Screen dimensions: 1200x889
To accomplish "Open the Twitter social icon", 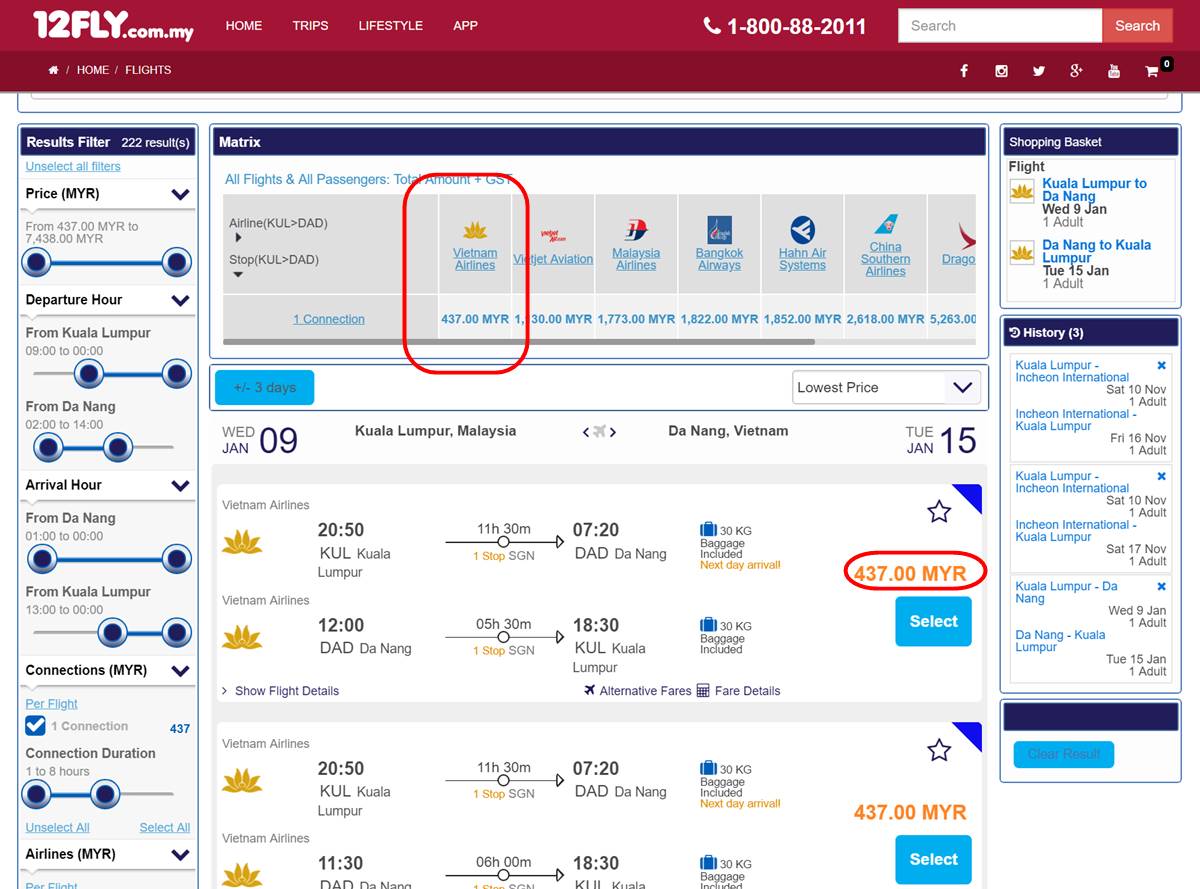I will [x=1039, y=71].
